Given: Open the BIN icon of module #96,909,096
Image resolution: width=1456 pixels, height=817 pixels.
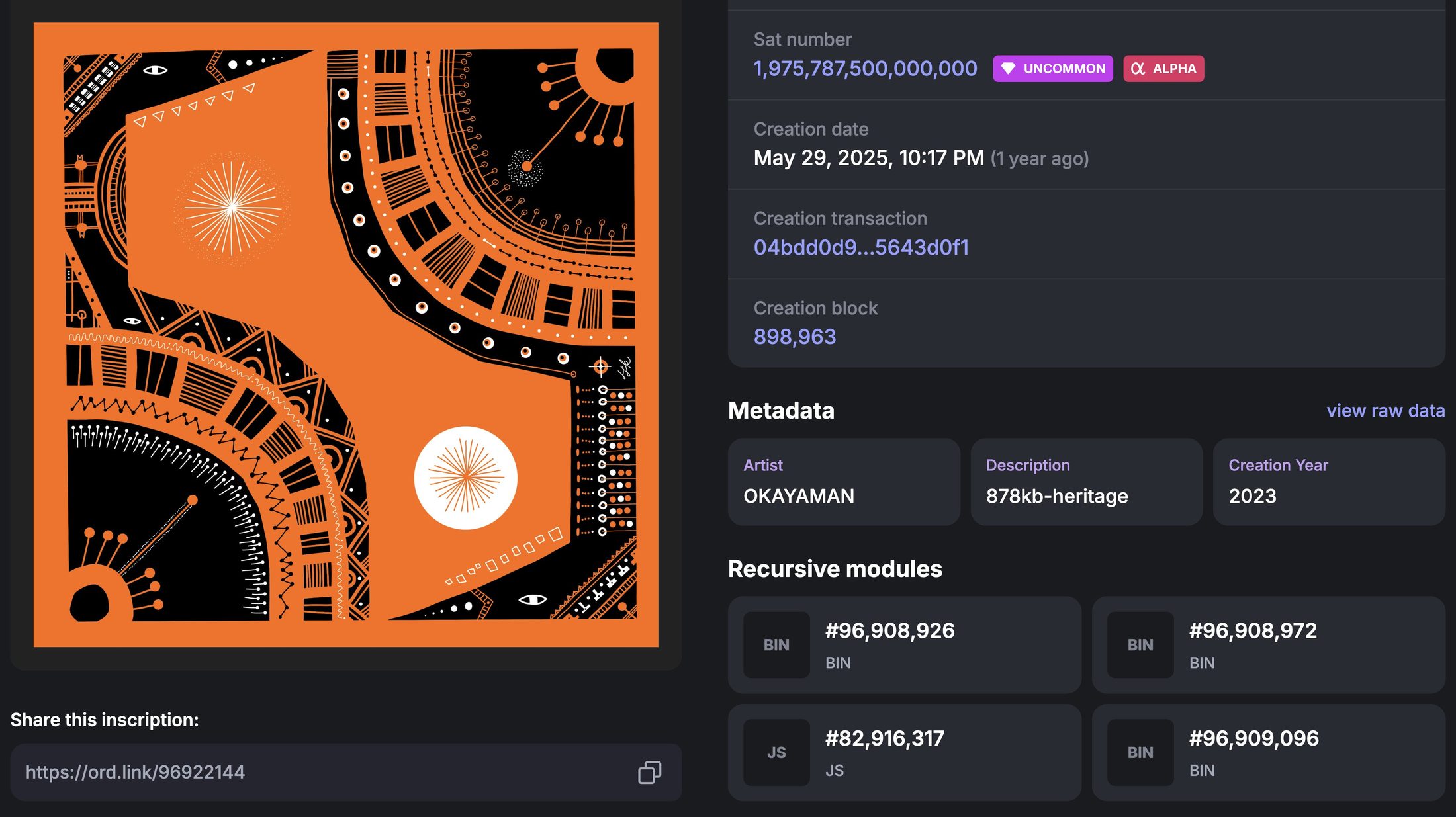Looking at the screenshot, I should tap(1140, 752).
